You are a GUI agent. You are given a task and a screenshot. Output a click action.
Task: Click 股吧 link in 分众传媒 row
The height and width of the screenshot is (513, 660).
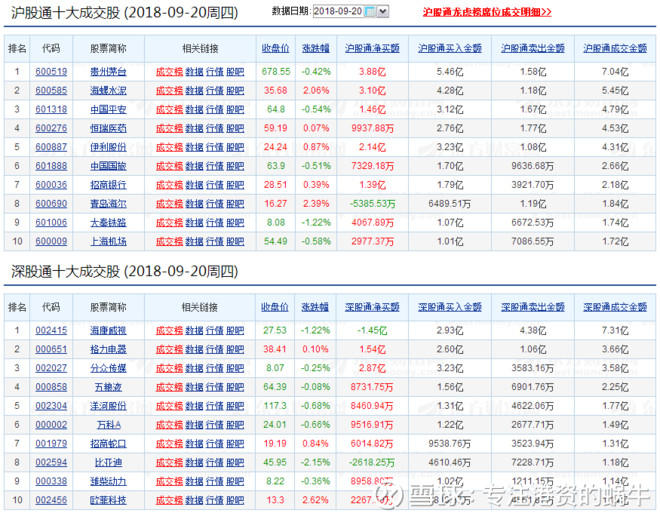[x=235, y=368]
